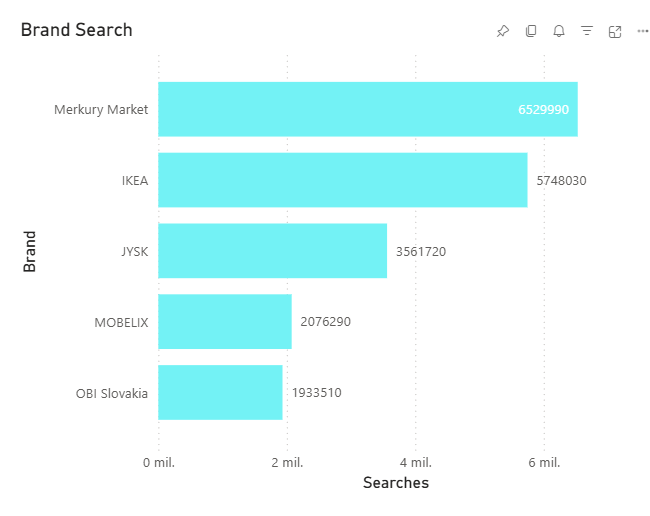
Task: Open the more options ellipsis menu
Action: (x=643, y=31)
